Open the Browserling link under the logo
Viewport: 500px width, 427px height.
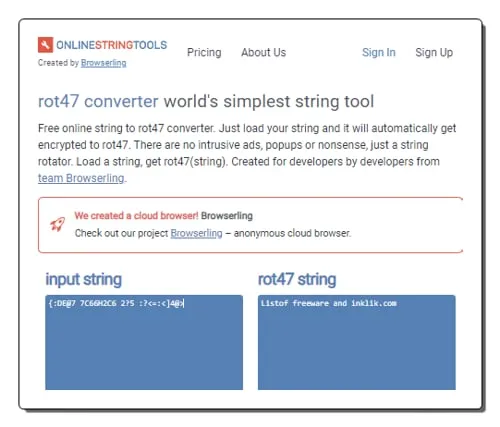tap(103, 63)
